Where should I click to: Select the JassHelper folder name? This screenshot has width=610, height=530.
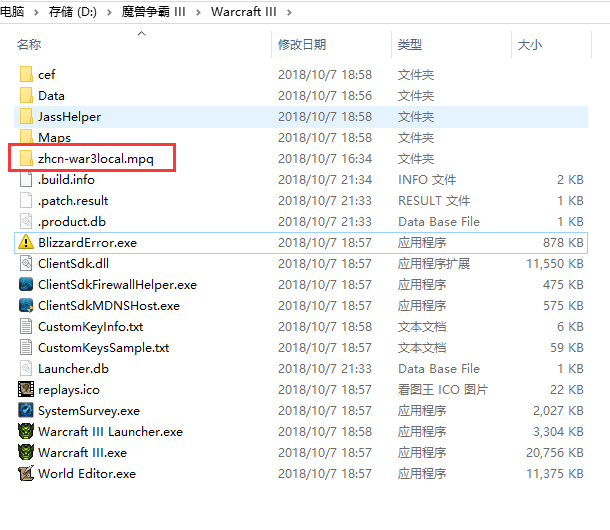[x=69, y=116]
